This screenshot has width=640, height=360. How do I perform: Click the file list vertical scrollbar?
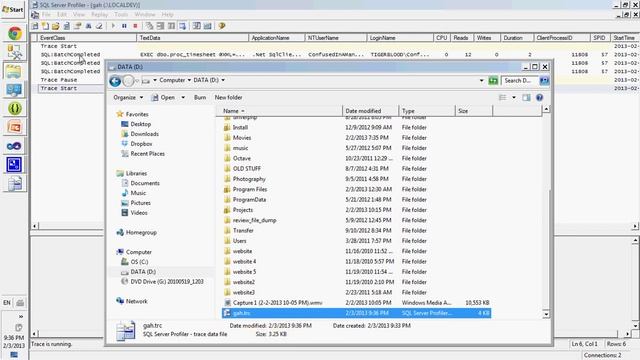click(546, 211)
